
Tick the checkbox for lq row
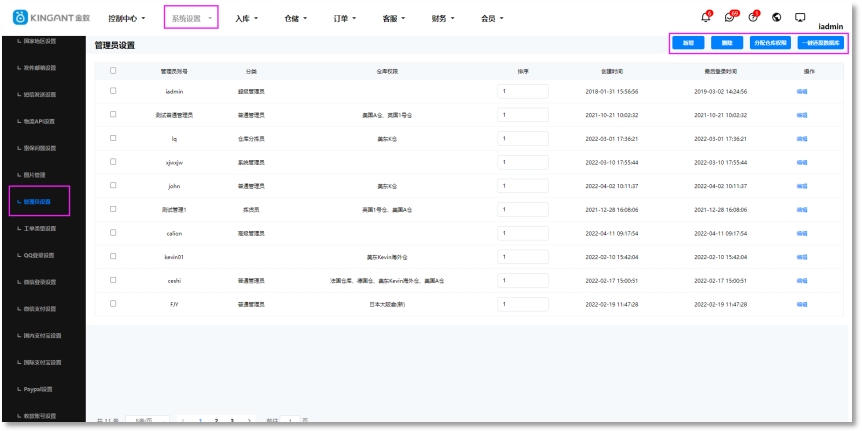[113, 138]
